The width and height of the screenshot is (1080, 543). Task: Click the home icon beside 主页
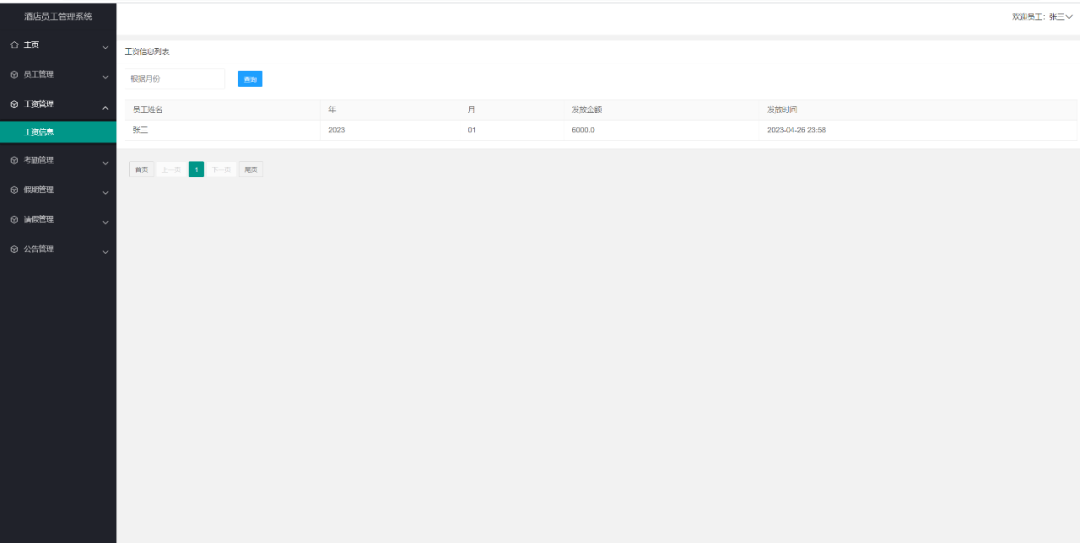pyautogui.click(x=14, y=45)
